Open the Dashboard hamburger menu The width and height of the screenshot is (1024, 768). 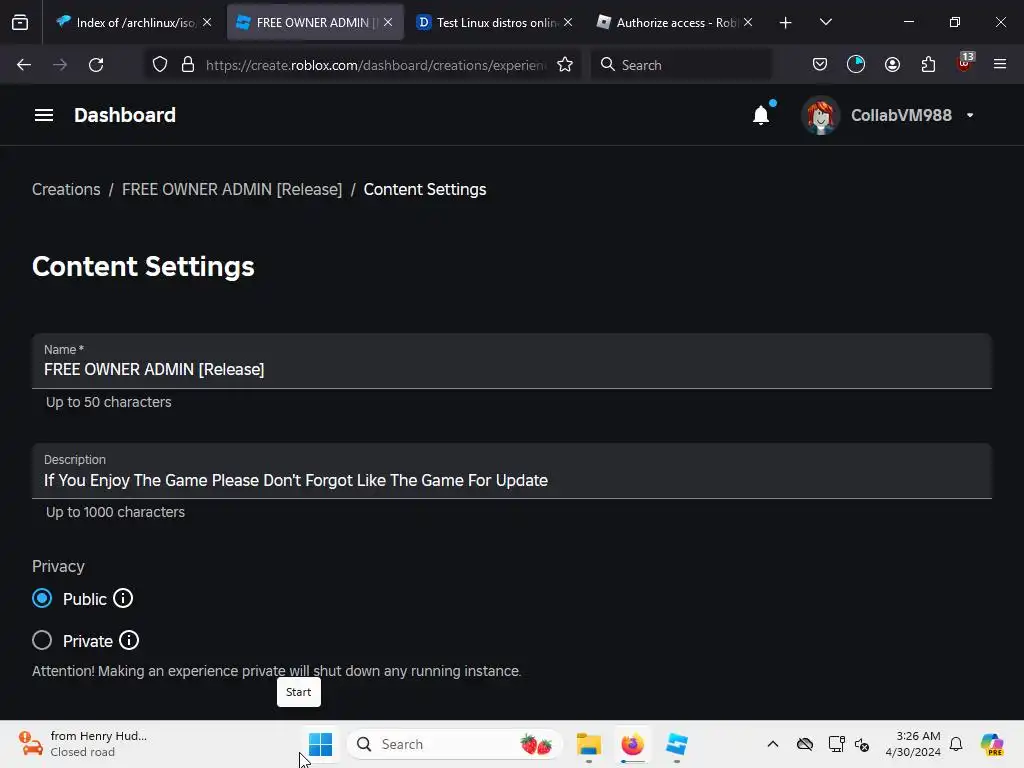(44, 116)
